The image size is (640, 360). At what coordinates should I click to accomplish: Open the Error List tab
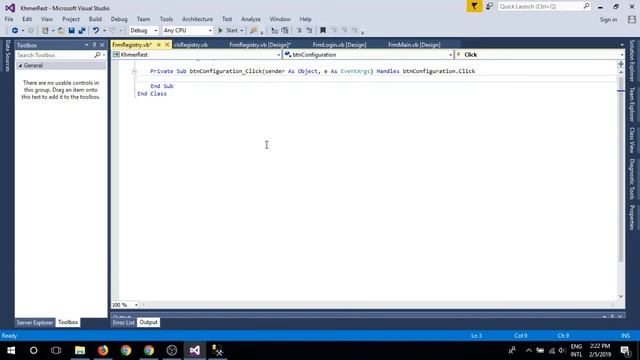pos(124,322)
